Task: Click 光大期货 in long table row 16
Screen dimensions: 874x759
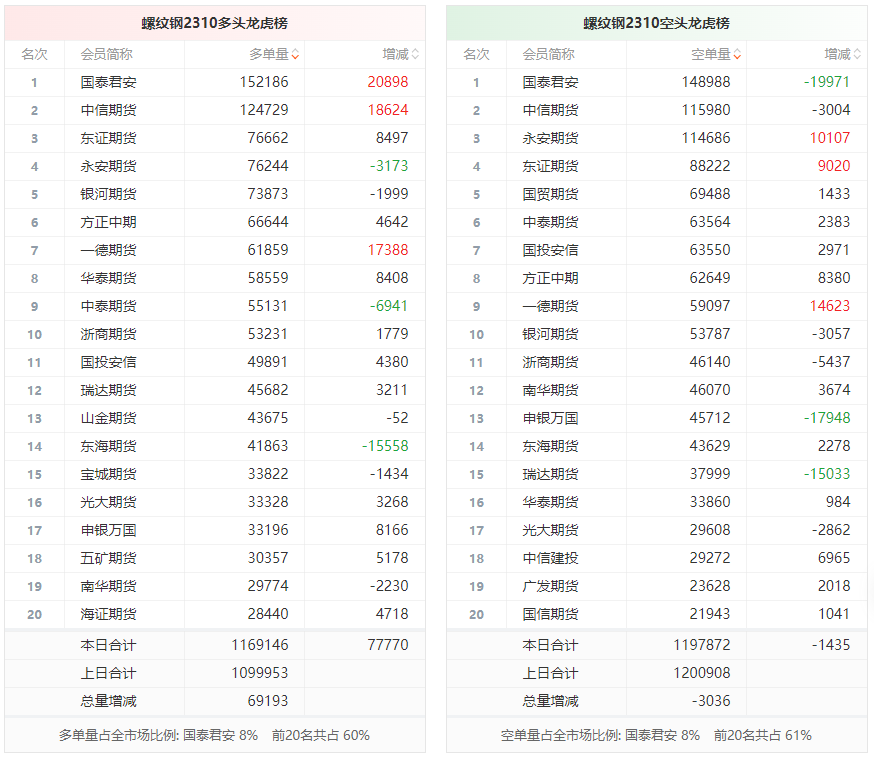Action: pos(108,502)
